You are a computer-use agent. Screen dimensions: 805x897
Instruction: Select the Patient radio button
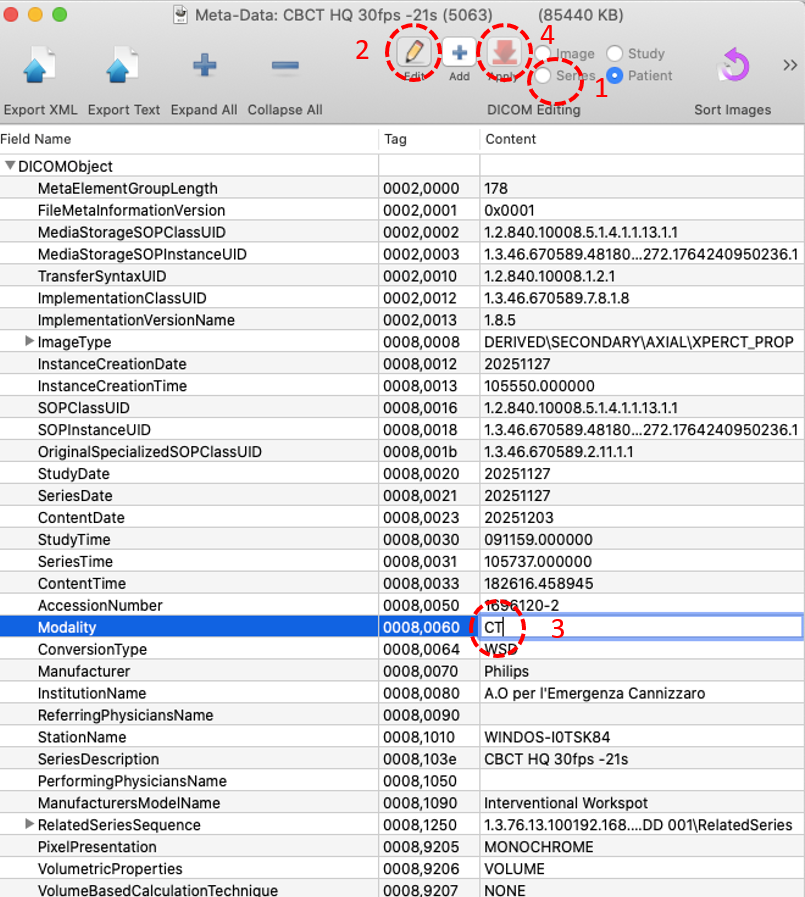[615, 76]
